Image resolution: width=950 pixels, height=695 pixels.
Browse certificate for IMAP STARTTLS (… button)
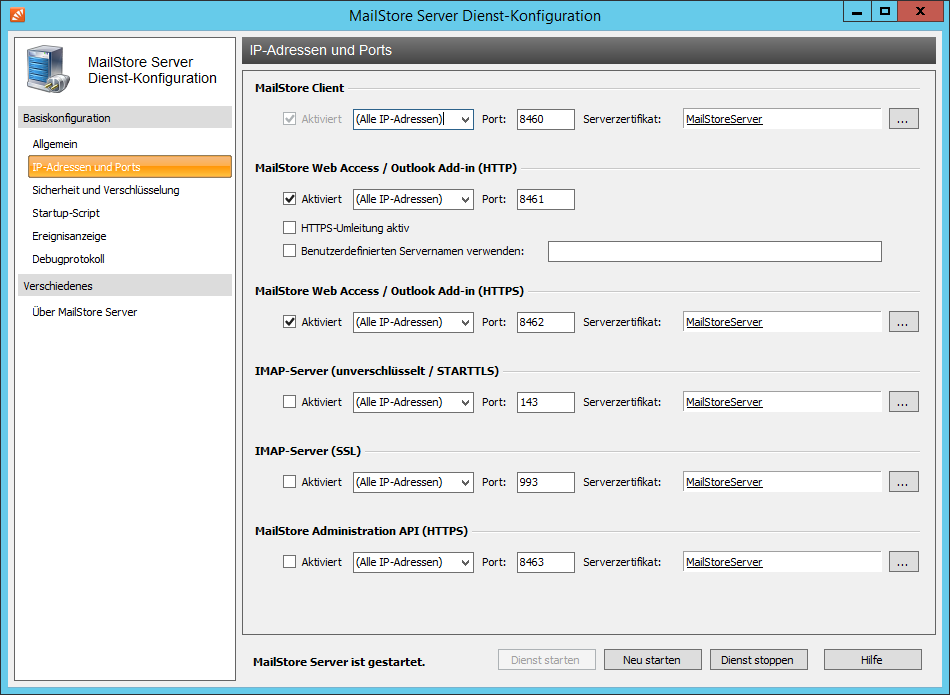[903, 402]
